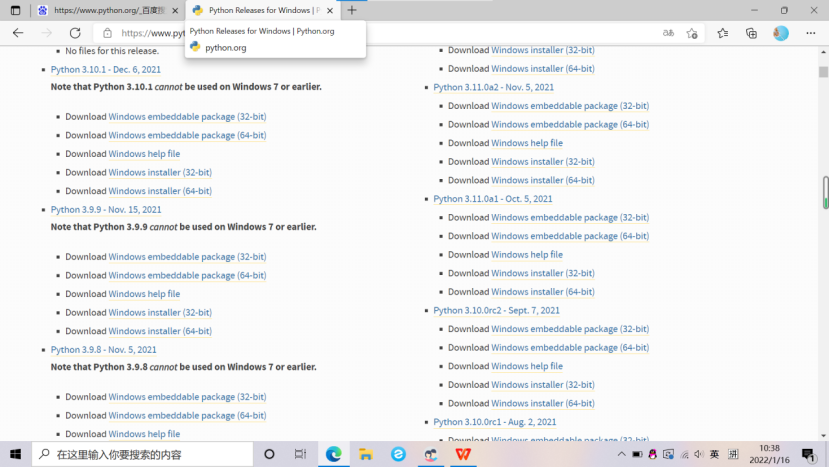Download Python 3.10.0rc2 Windows help file

tap(527, 366)
